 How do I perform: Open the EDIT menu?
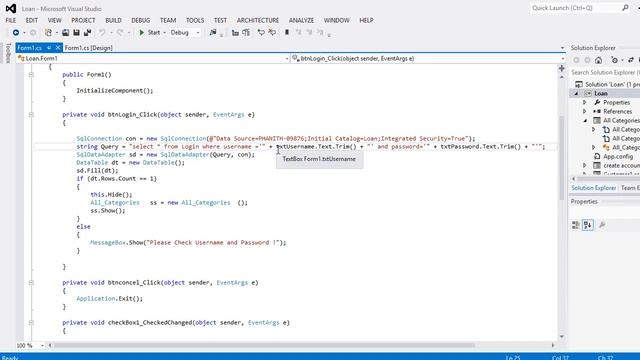coord(31,20)
